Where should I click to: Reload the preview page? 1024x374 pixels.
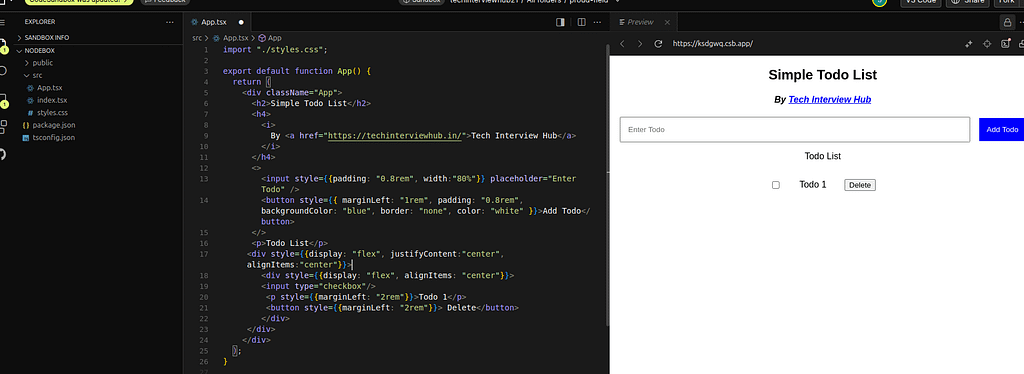click(658, 44)
